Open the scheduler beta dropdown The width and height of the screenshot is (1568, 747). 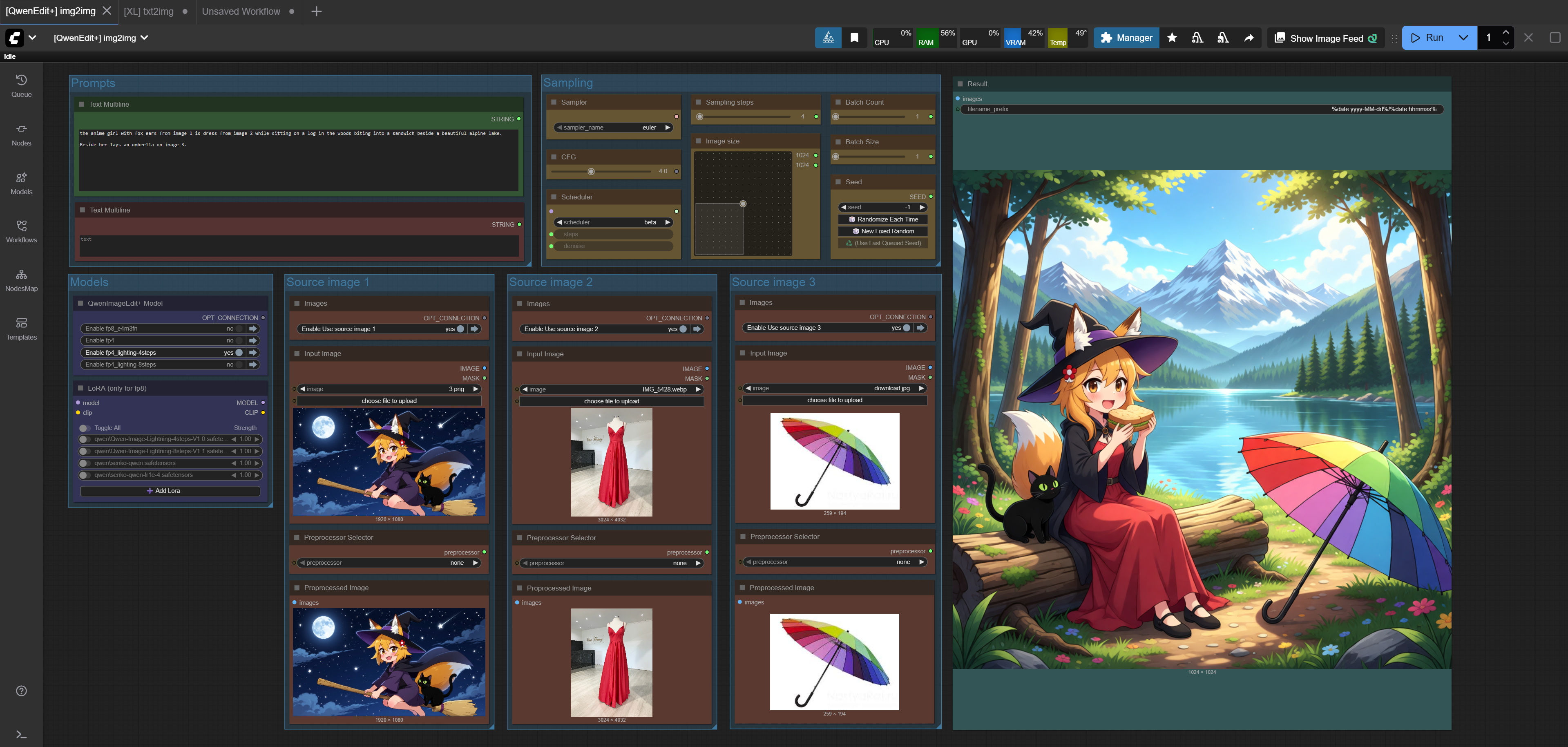click(x=614, y=222)
